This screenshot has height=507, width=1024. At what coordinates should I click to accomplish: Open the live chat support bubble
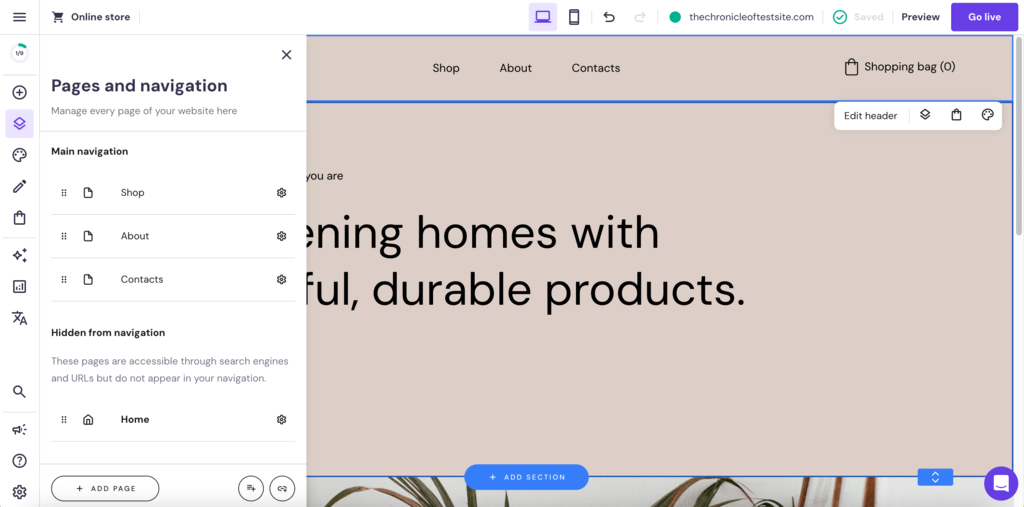(1000, 483)
